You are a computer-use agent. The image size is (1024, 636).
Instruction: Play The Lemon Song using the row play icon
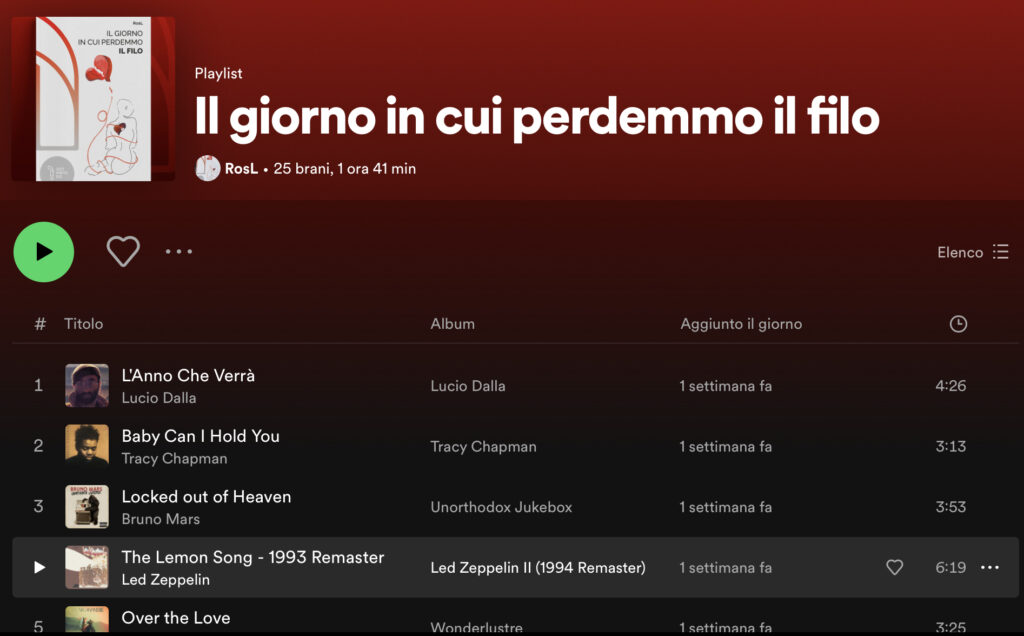[39, 567]
